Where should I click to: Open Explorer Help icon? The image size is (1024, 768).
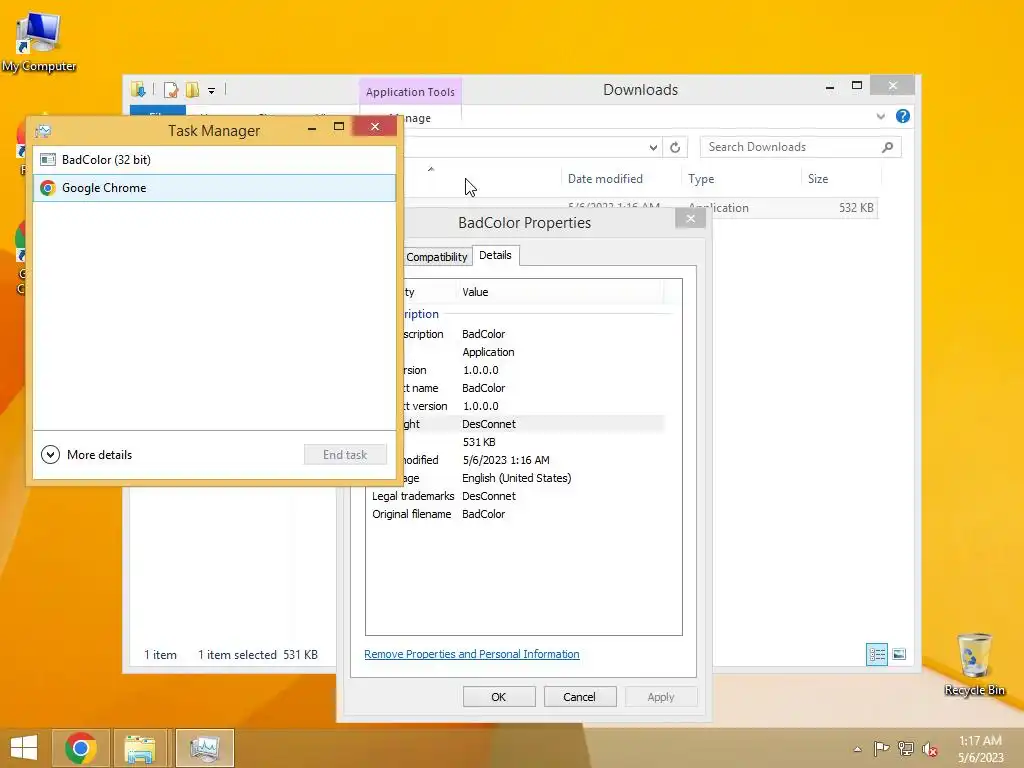click(x=903, y=116)
